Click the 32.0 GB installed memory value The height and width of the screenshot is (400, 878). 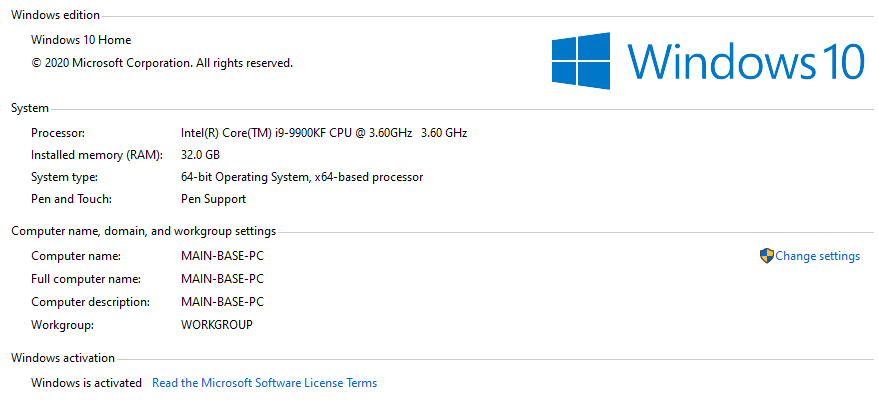tap(200, 155)
